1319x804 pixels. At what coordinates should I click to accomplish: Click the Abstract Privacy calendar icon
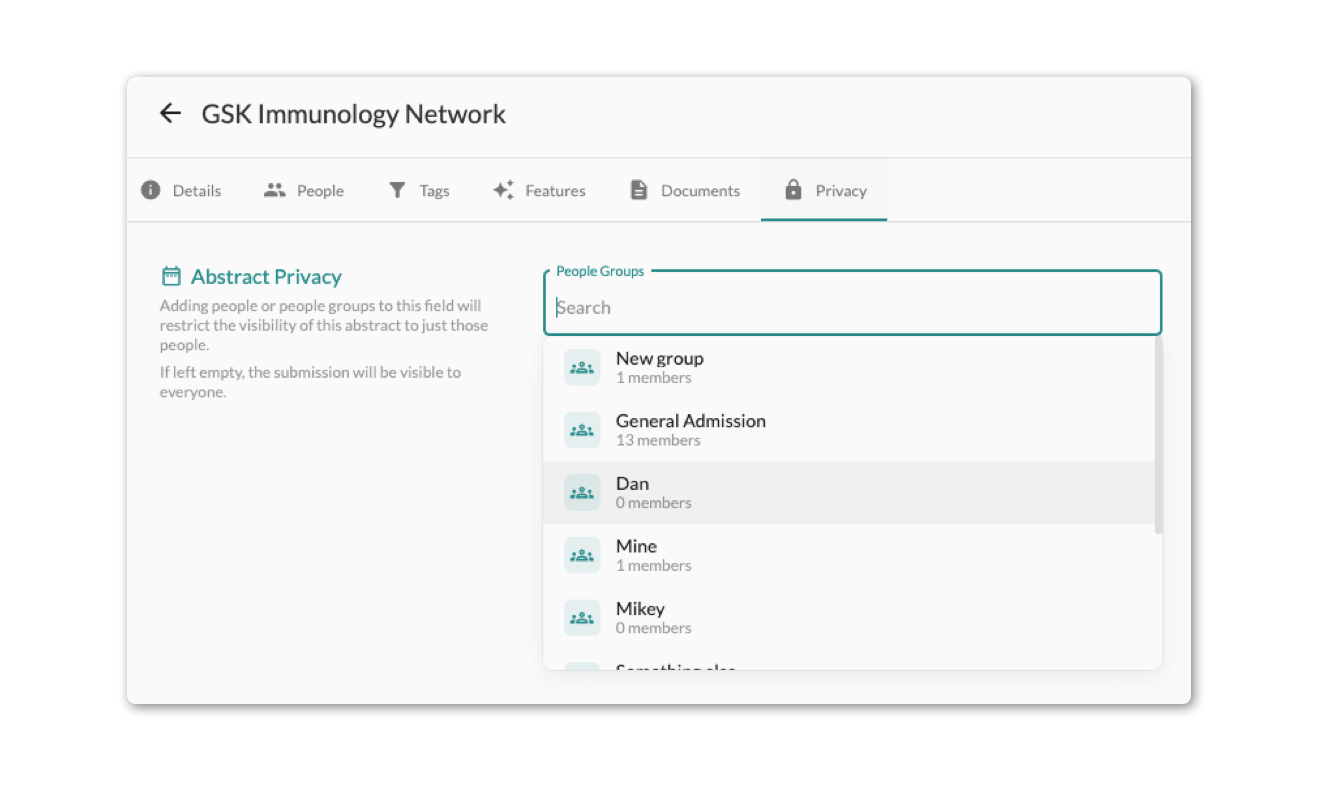(x=171, y=277)
